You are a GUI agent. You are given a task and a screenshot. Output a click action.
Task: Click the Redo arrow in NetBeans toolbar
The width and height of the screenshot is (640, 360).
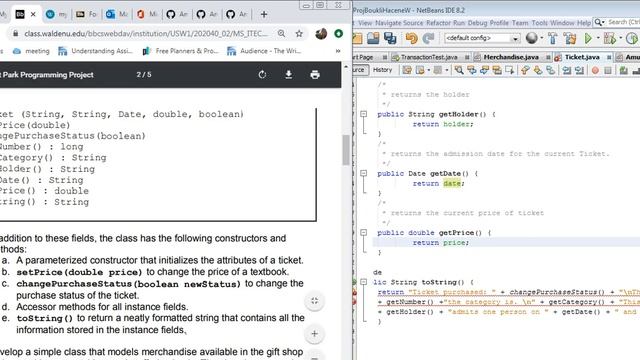tap(428, 38)
